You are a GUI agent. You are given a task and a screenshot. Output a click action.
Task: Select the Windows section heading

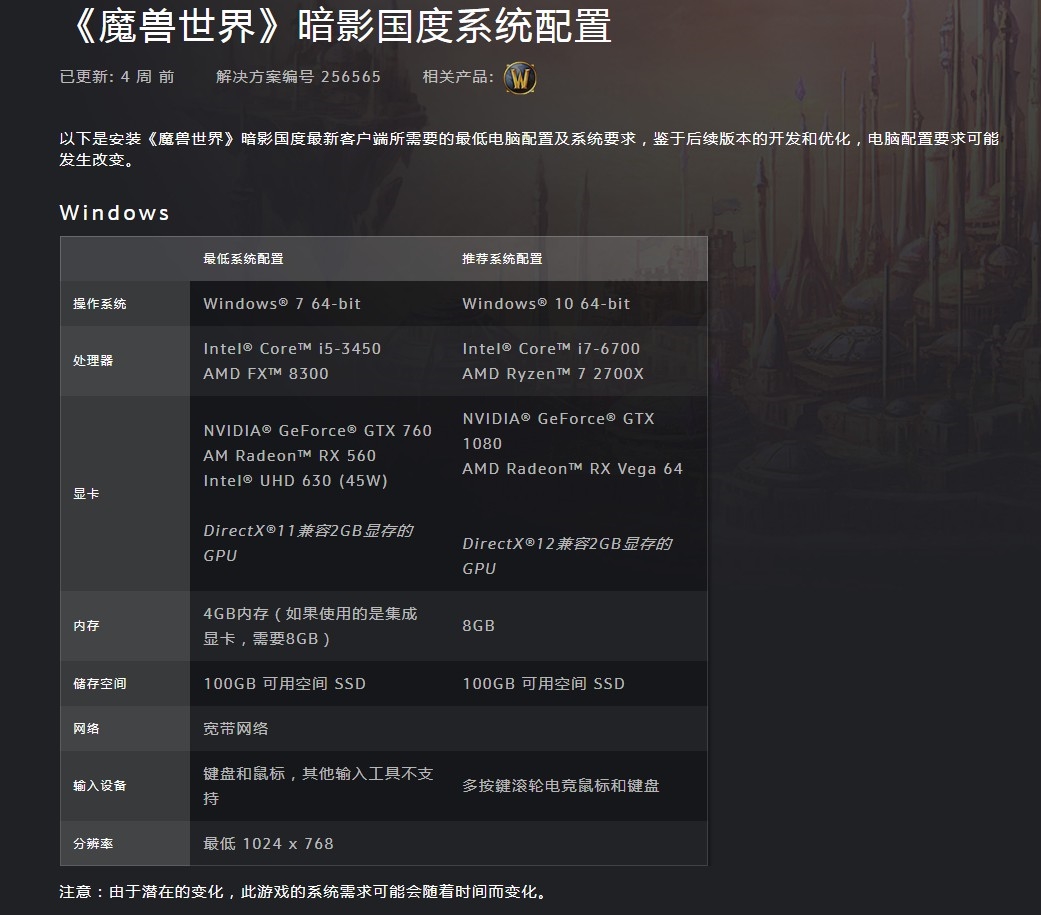coord(114,213)
